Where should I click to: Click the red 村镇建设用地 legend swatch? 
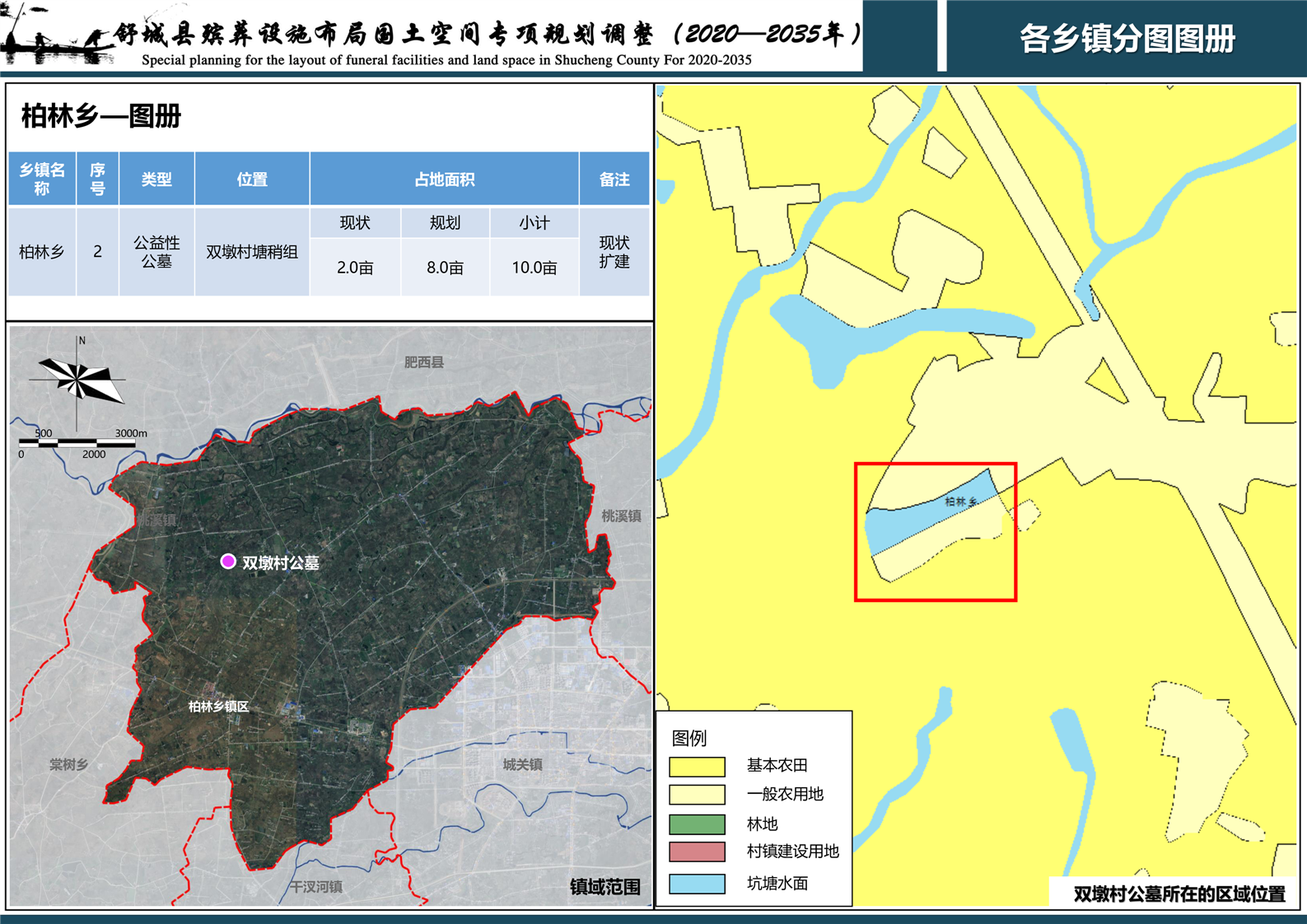697,852
